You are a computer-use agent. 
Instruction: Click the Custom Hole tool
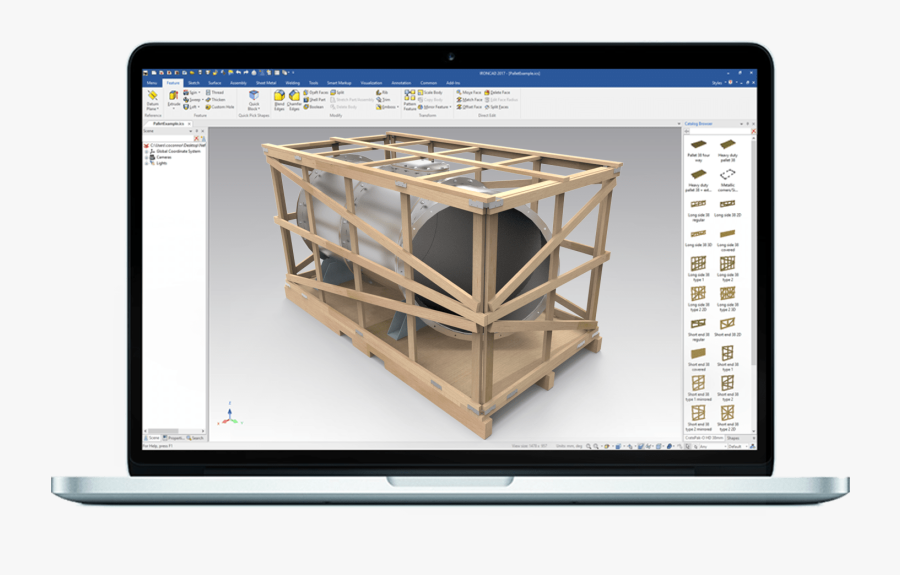(x=221, y=107)
